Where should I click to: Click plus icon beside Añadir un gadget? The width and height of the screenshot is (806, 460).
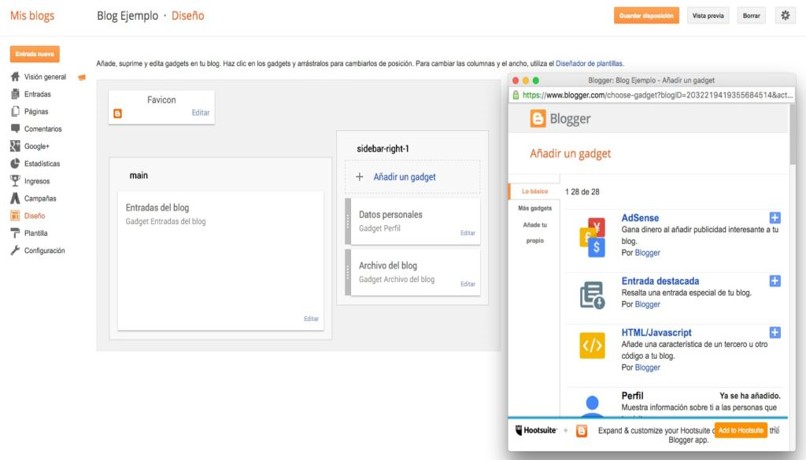(359, 177)
